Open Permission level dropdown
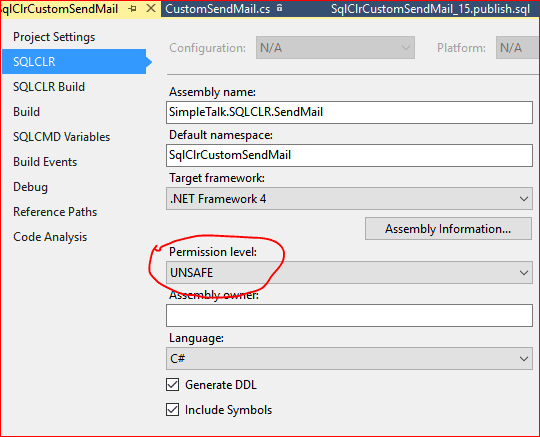The width and height of the screenshot is (540, 437). click(349, 273)
